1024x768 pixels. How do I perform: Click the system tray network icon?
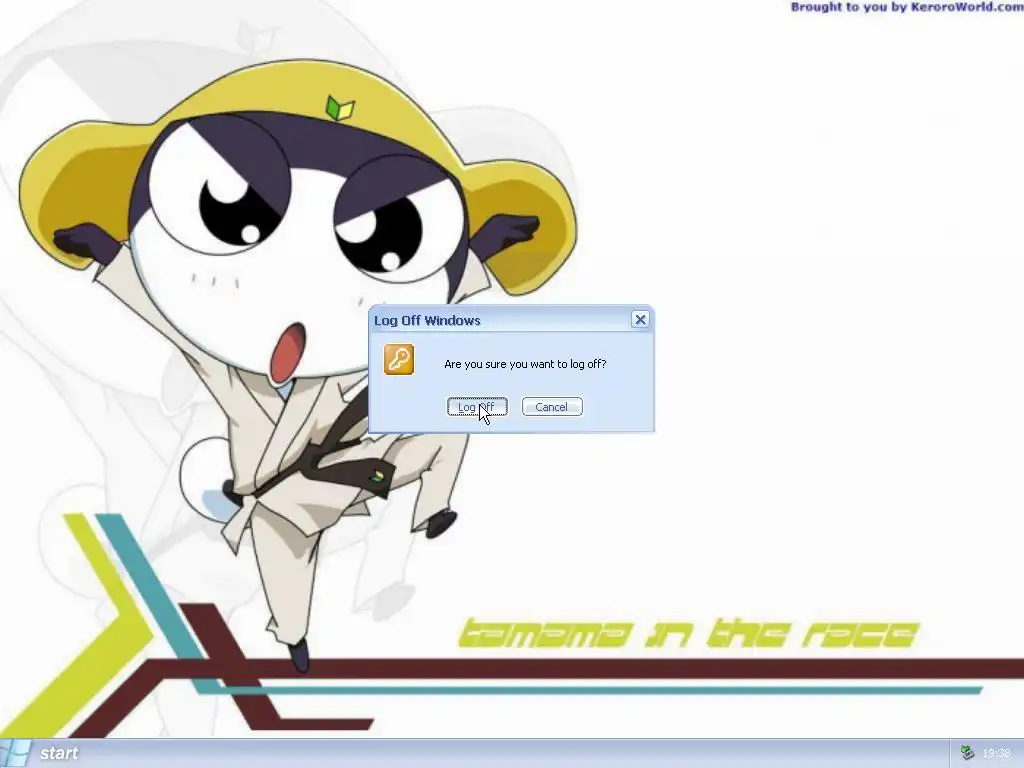[x=967, y=754]
